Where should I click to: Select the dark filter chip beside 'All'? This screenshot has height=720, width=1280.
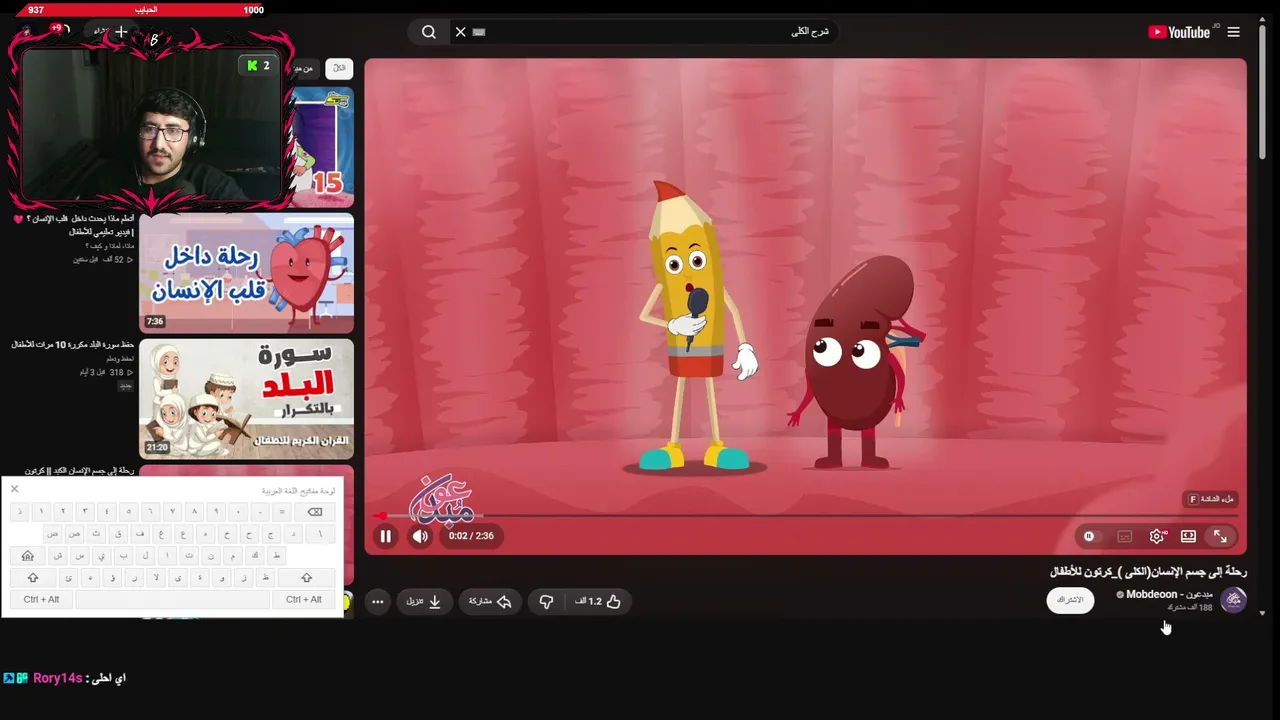[x=303, y=68]
